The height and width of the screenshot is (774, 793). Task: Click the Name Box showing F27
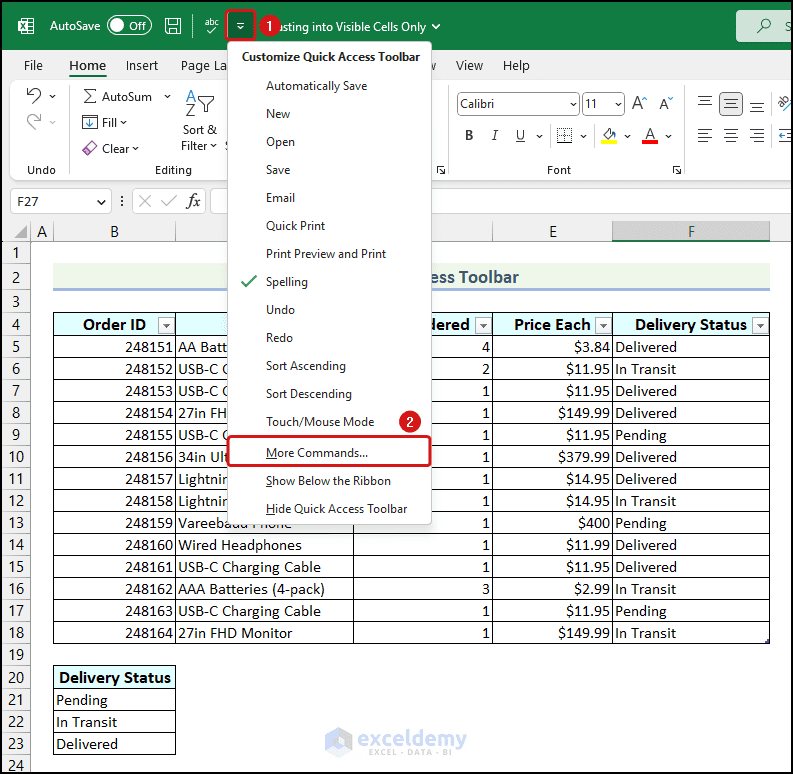coord(61,202)
